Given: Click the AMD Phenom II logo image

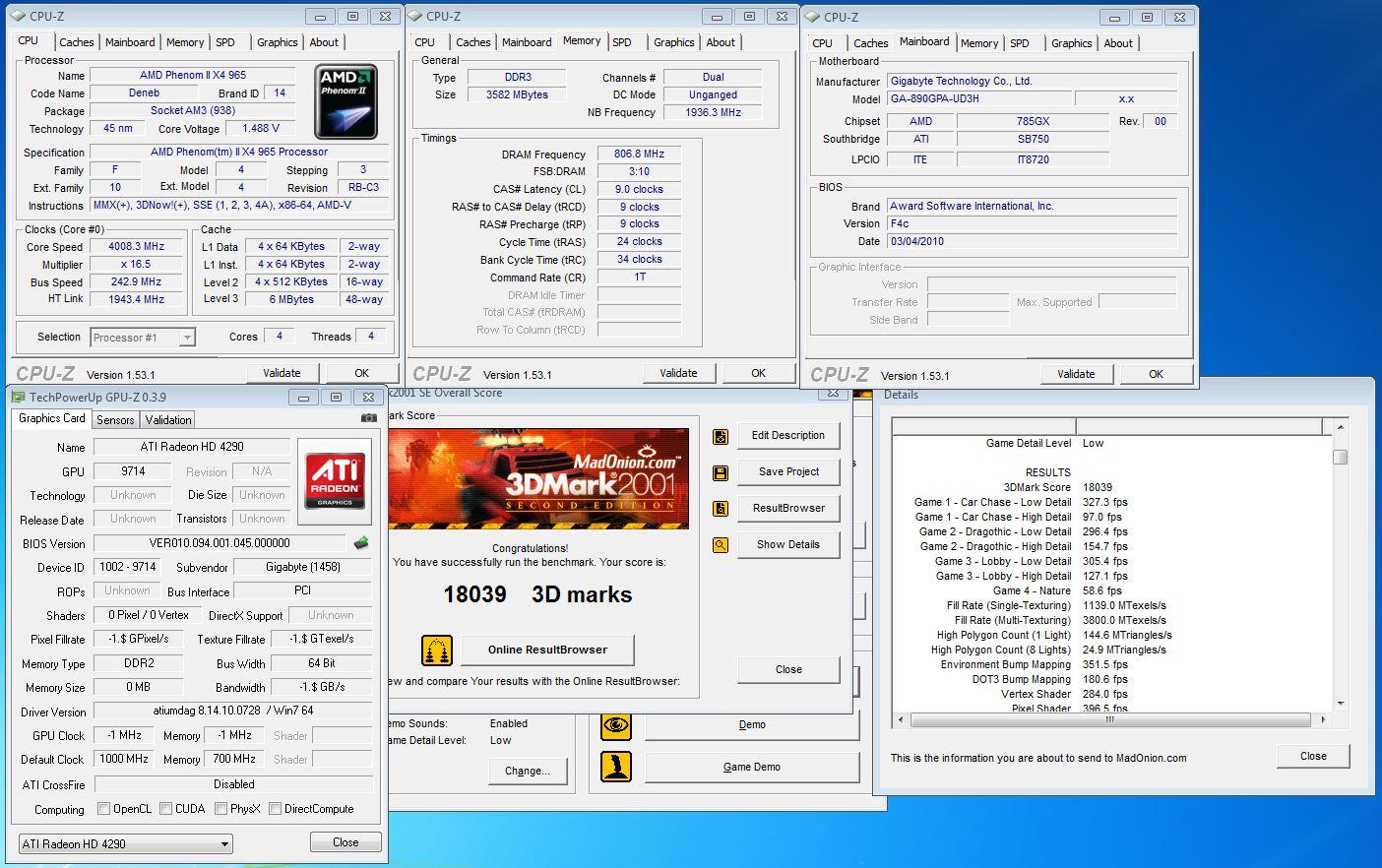Looking at the screenshot, I should (345, 101).
